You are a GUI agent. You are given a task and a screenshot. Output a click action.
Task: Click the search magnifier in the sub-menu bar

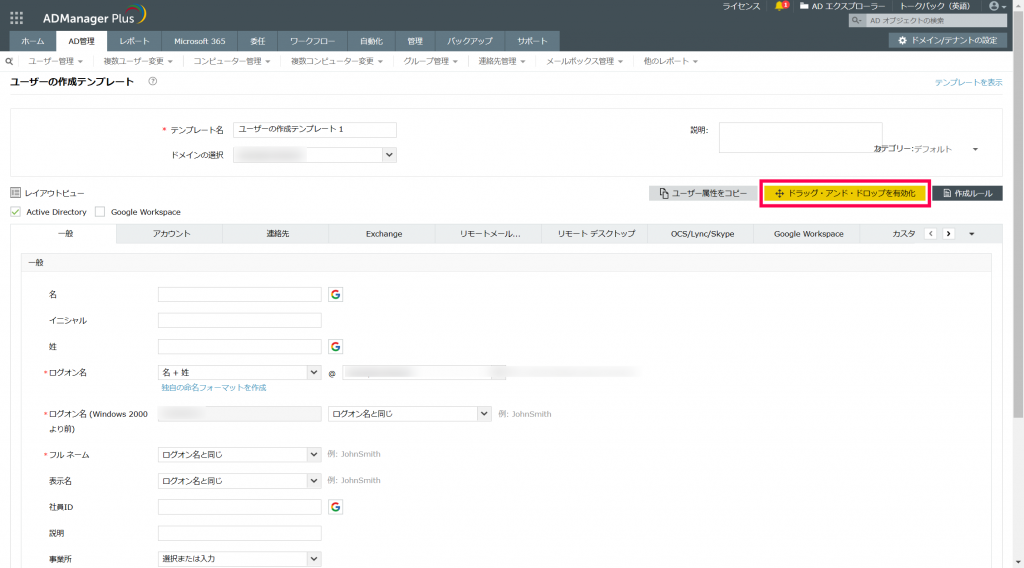coord(9,61)
